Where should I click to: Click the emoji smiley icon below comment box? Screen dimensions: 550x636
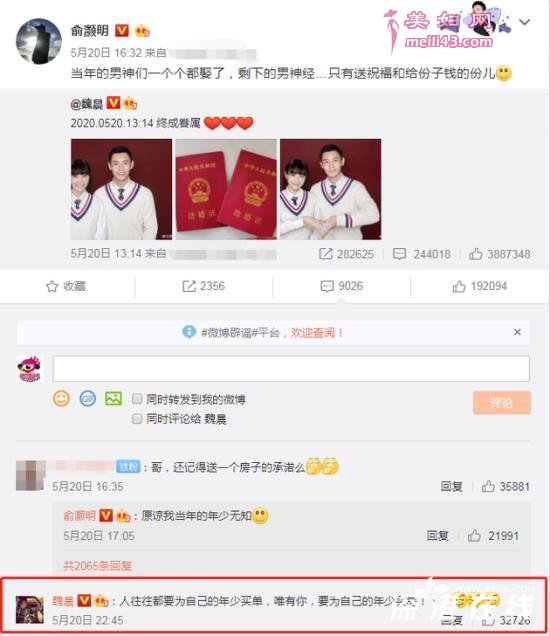coord(61,399)
